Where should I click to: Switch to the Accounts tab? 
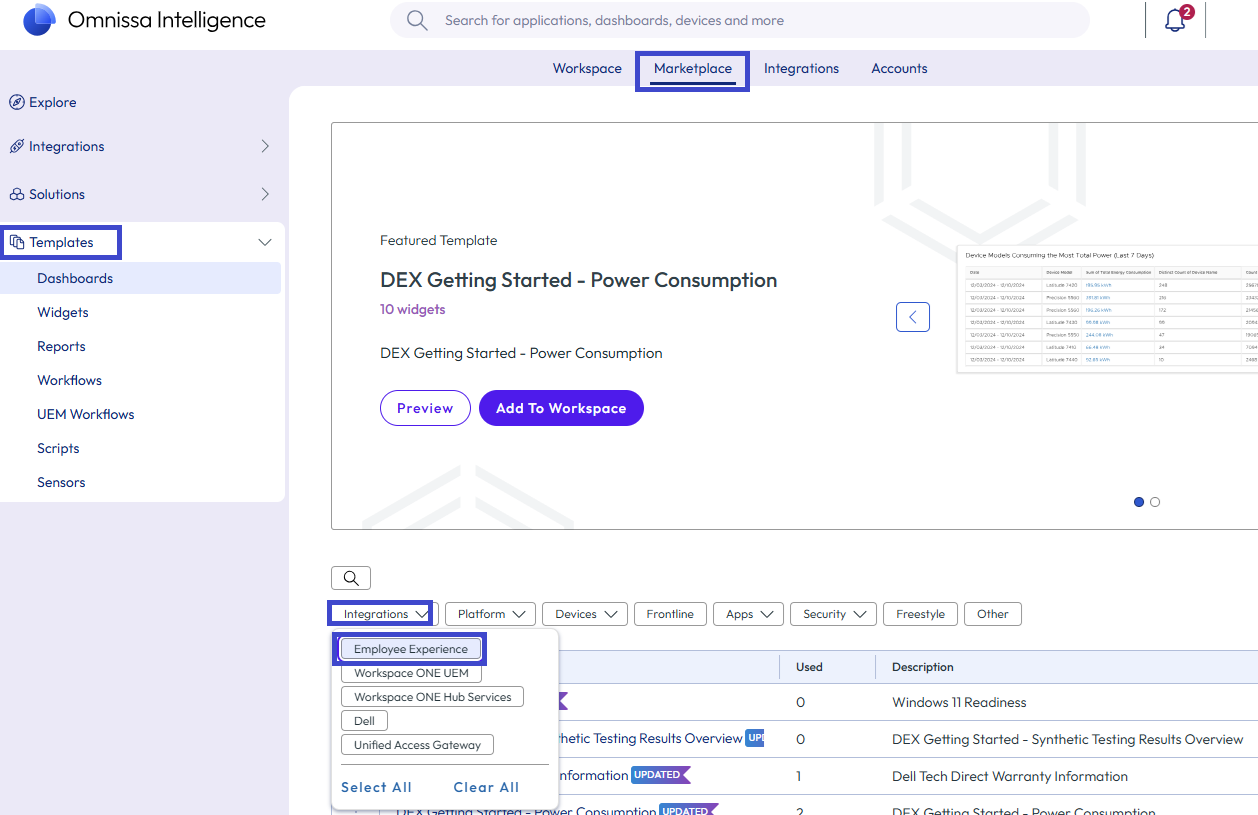pos(899,68)
